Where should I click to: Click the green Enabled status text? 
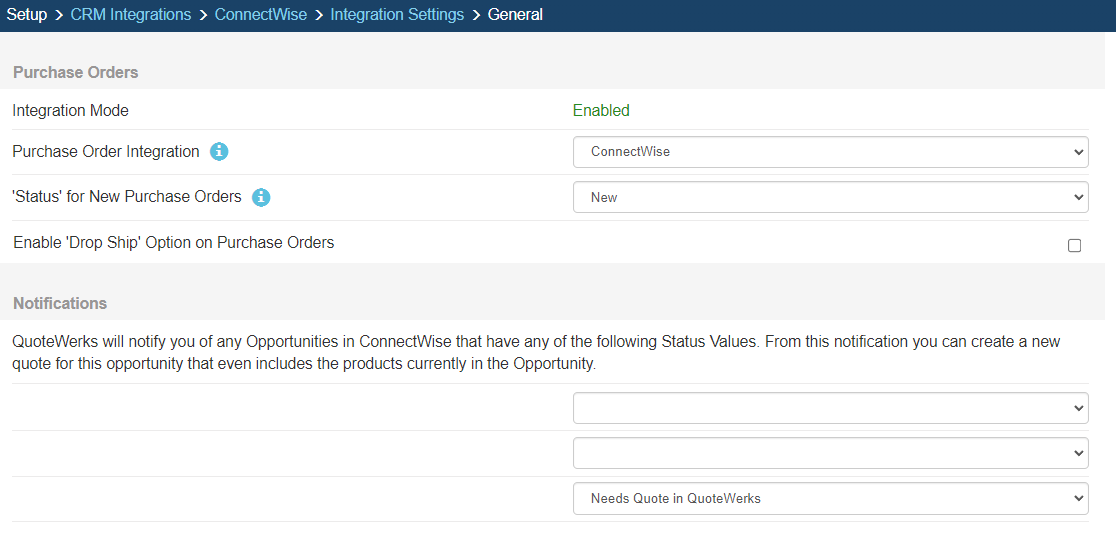601,111
